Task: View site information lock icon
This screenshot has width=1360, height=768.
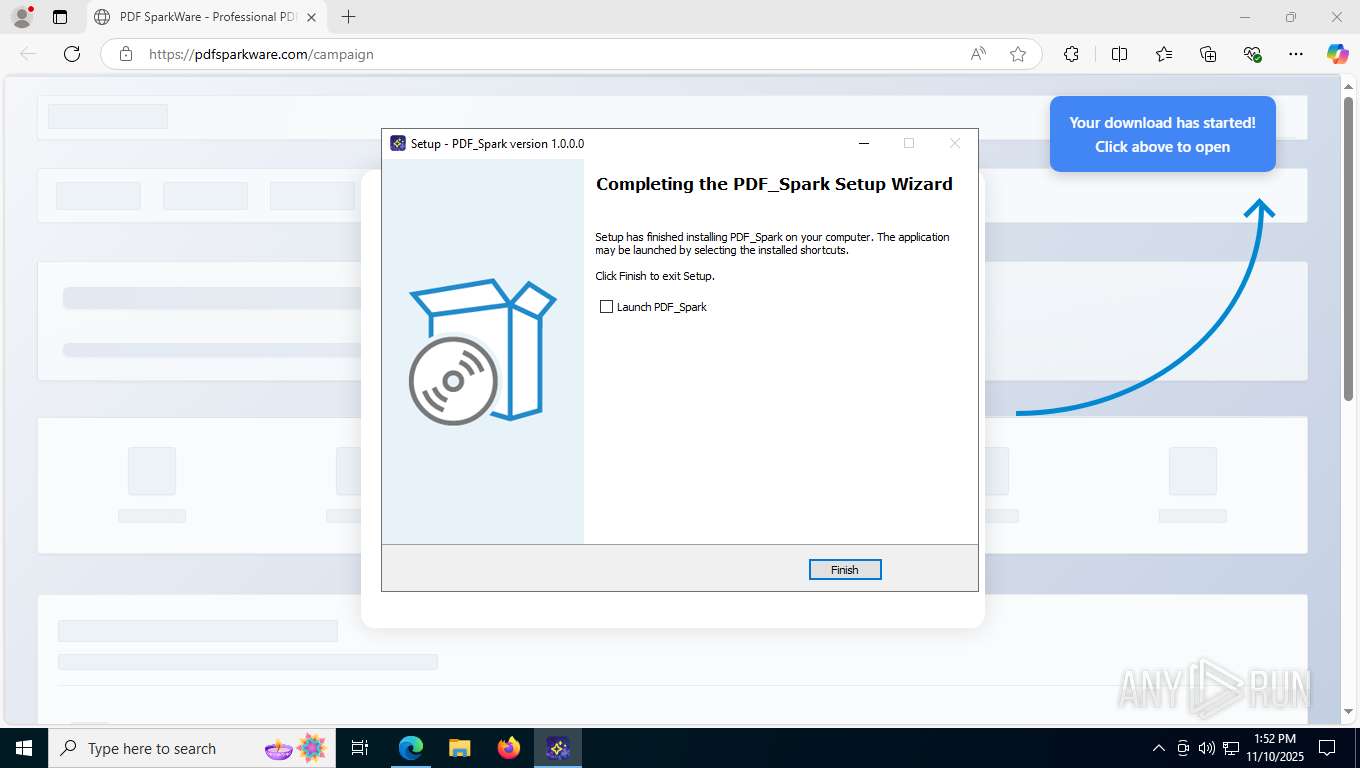Action: coord(126,54)
